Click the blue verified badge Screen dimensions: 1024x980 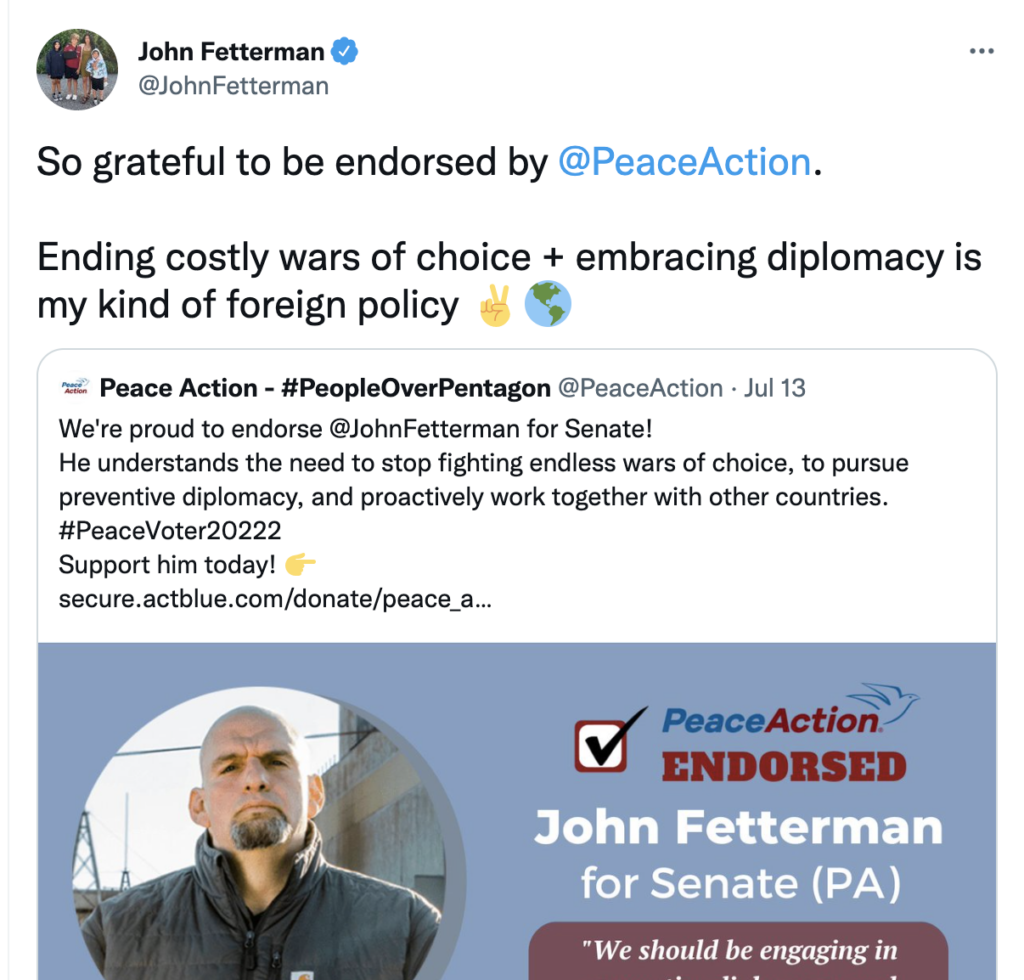[x=345, y=51]
